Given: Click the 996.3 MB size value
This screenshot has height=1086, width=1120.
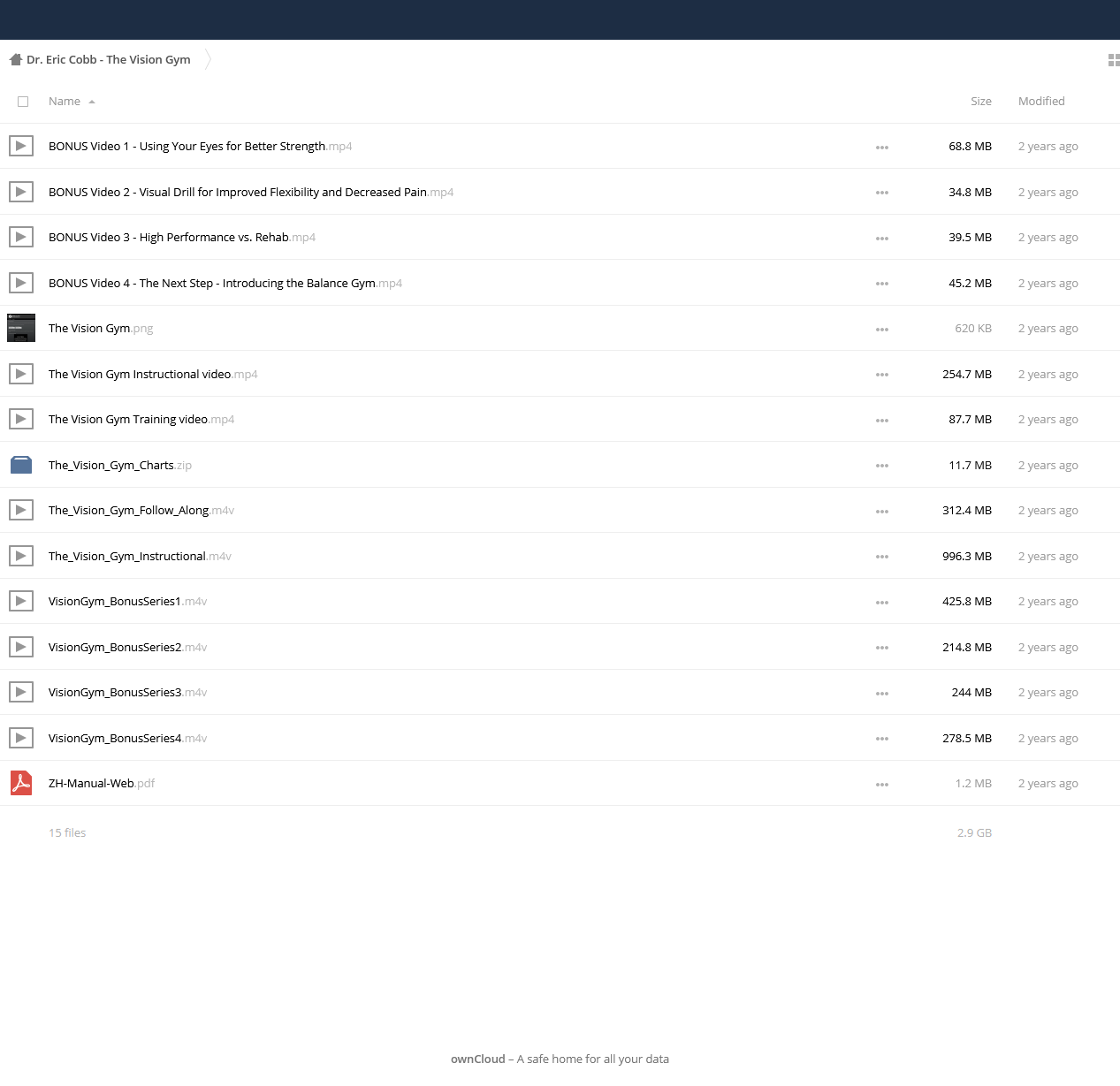Looking at the screenshot, I should coord(967,556).
